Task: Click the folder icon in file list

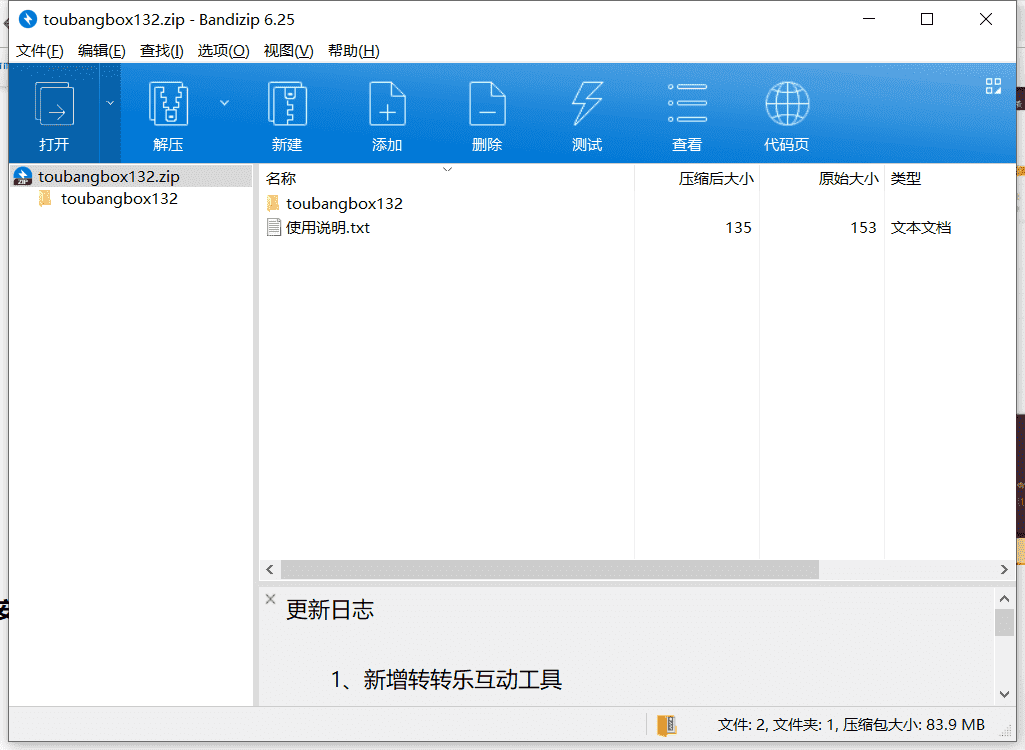Action: coord(273,203)
